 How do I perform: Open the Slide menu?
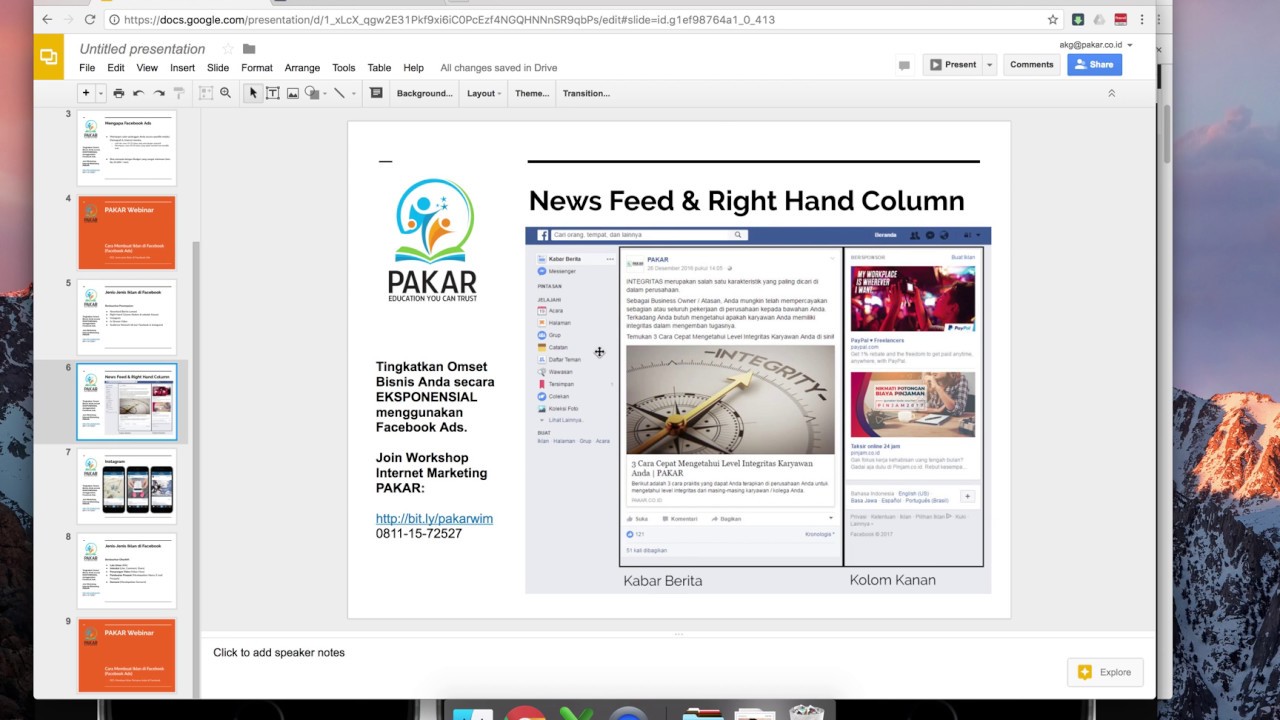[x=218, y=68]
